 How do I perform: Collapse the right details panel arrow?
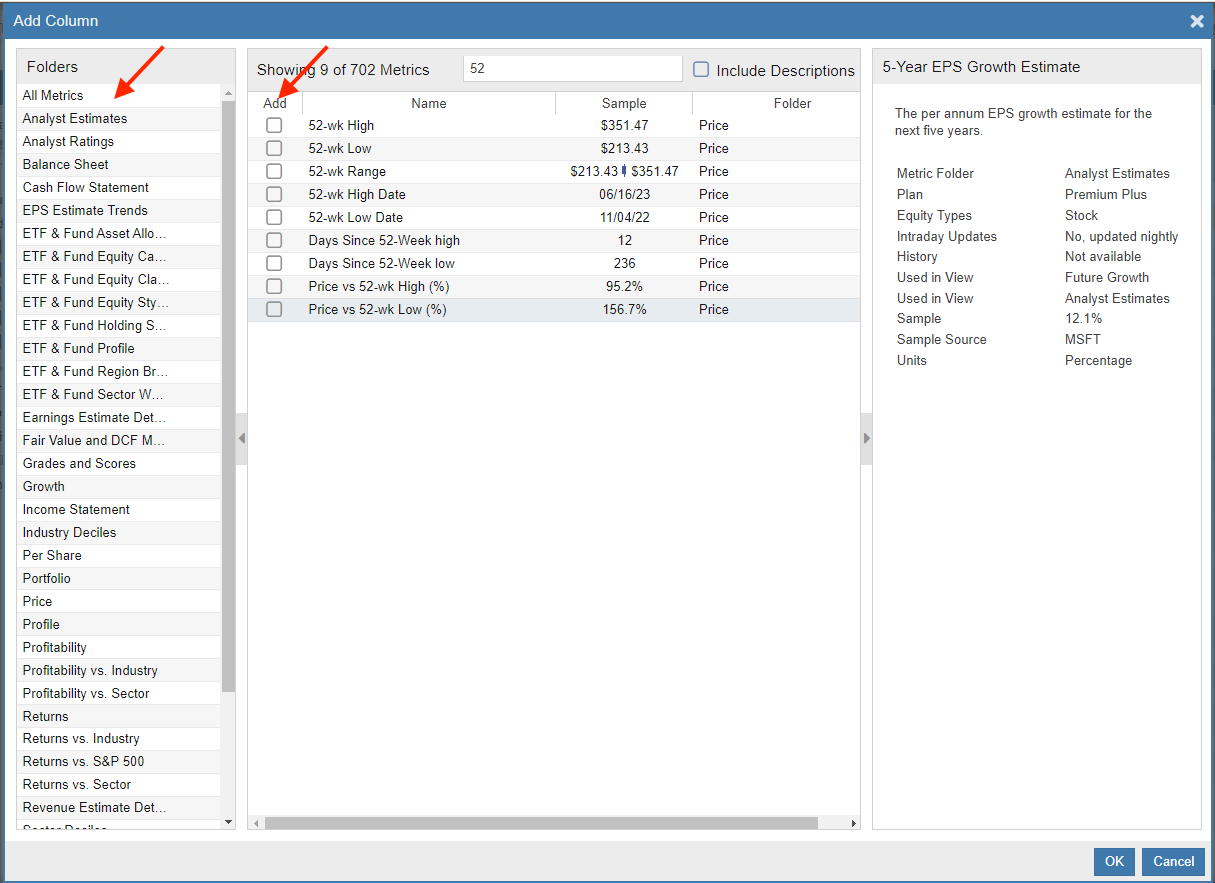pos(866,438)
